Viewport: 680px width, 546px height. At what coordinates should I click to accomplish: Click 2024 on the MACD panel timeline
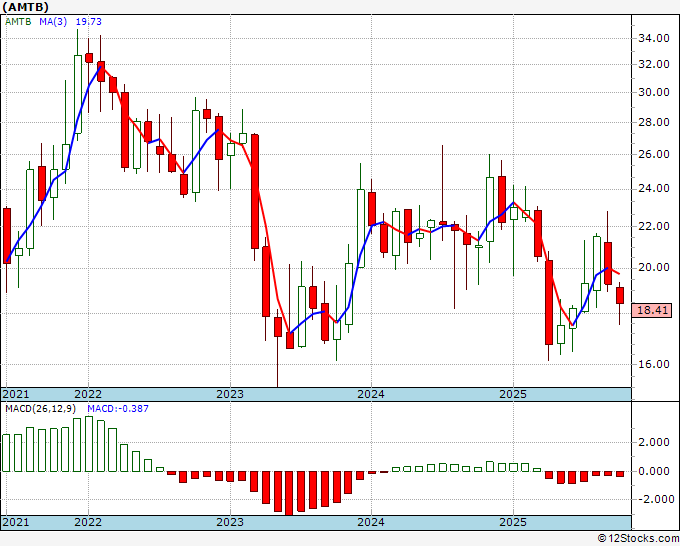click(371, 522)
